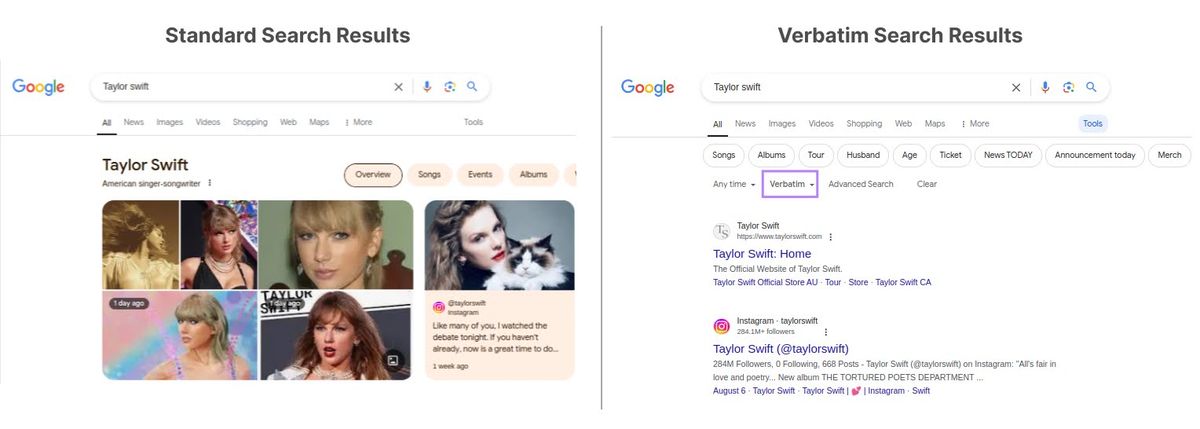The height and width of the screenshot is (429, 1200).
Task: Click August 6 link under Instagram result
Action: pos(729,391)
